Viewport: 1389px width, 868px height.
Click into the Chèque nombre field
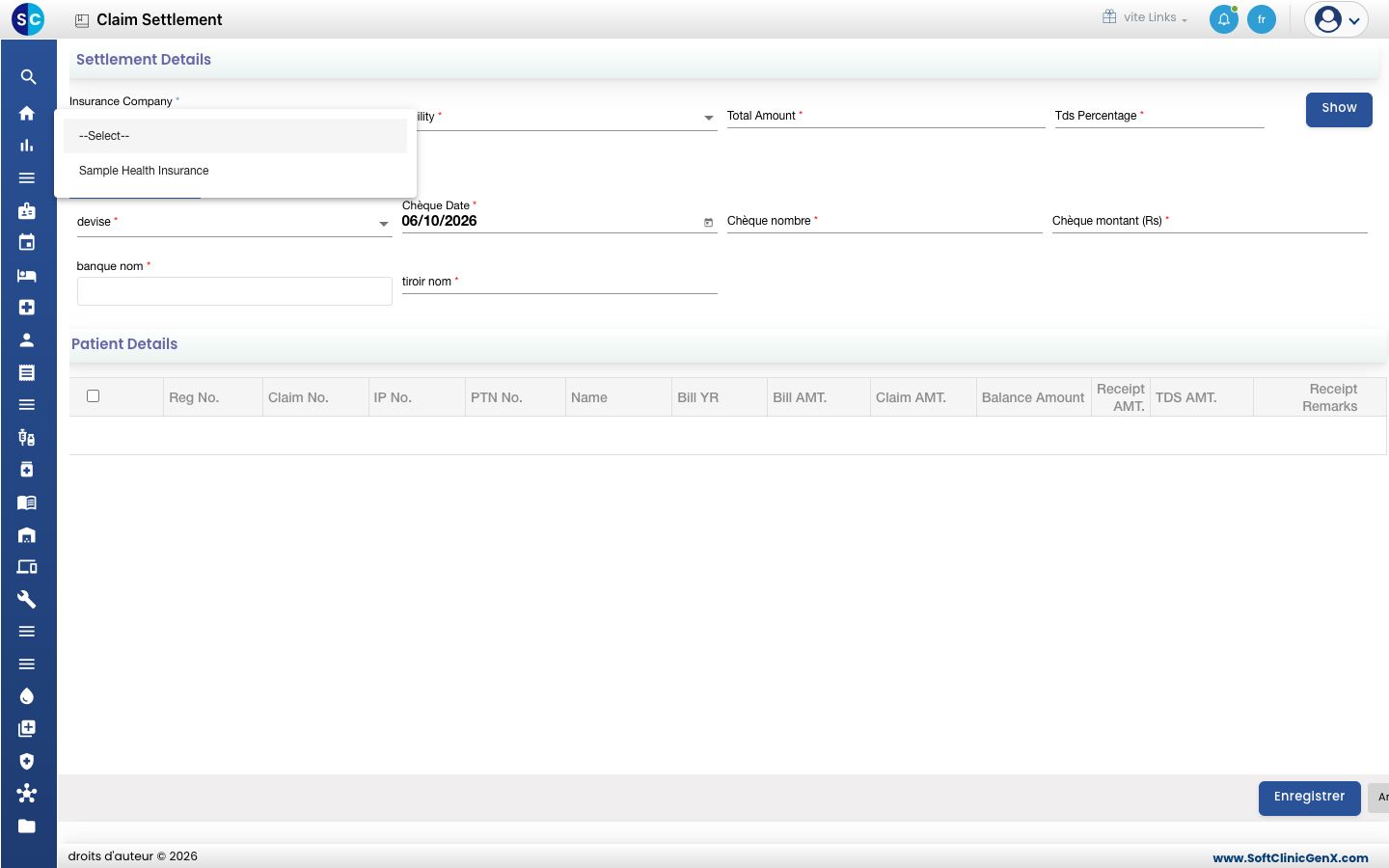(885, 222)
